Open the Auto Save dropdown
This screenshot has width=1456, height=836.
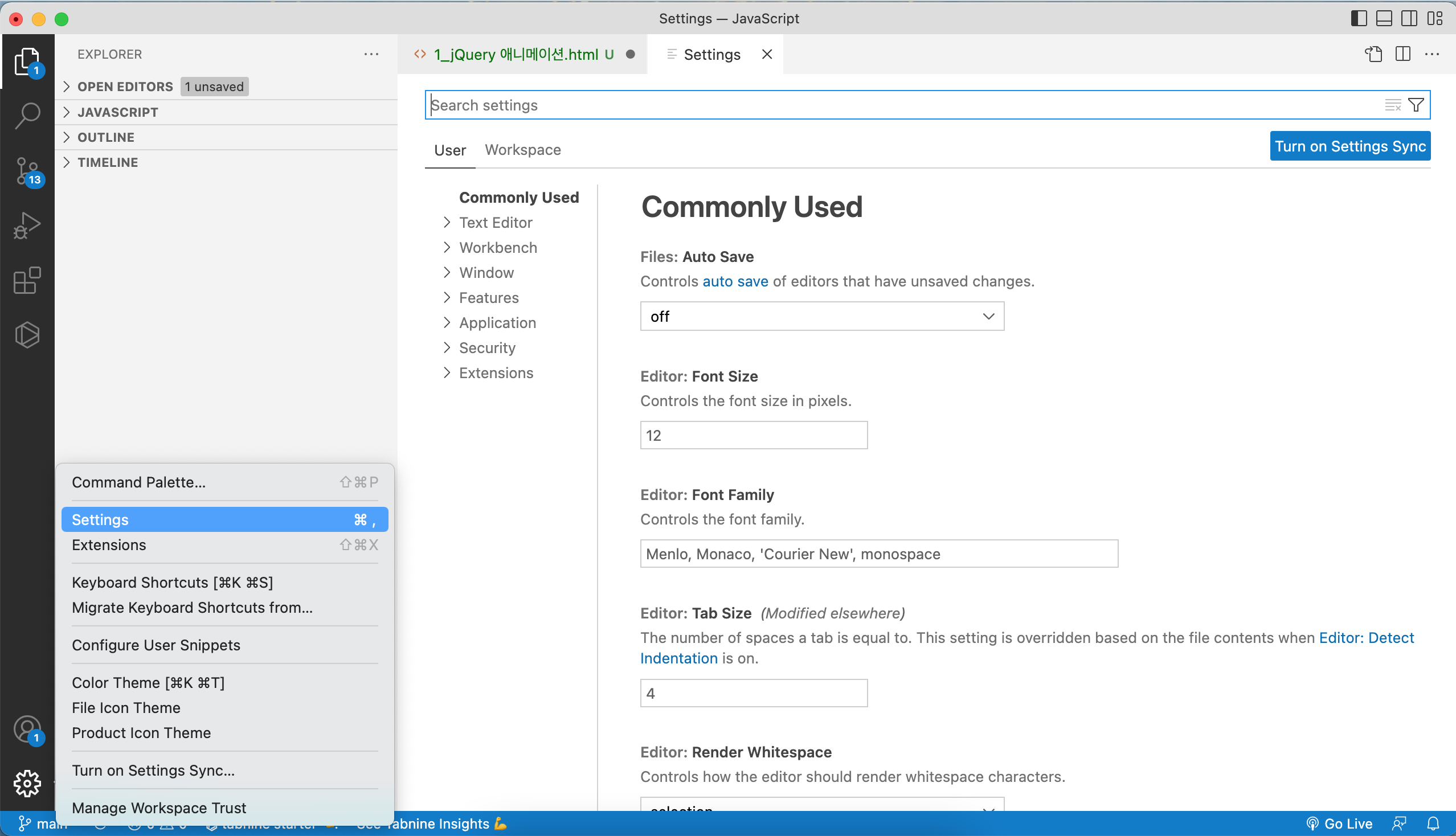tap(822, 317)
